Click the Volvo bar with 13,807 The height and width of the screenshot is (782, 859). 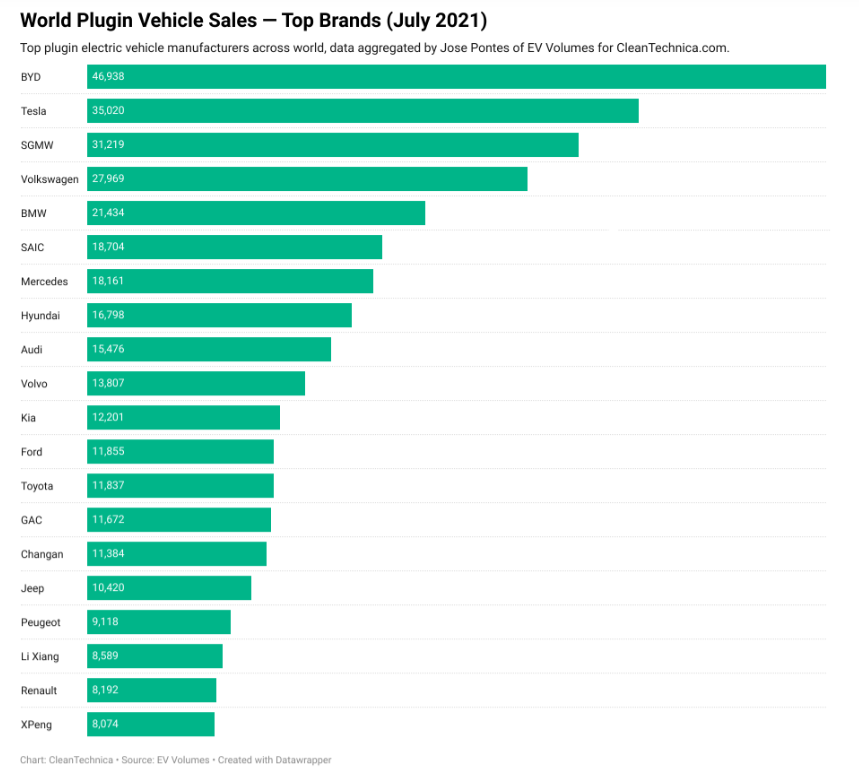pos(196,383)
